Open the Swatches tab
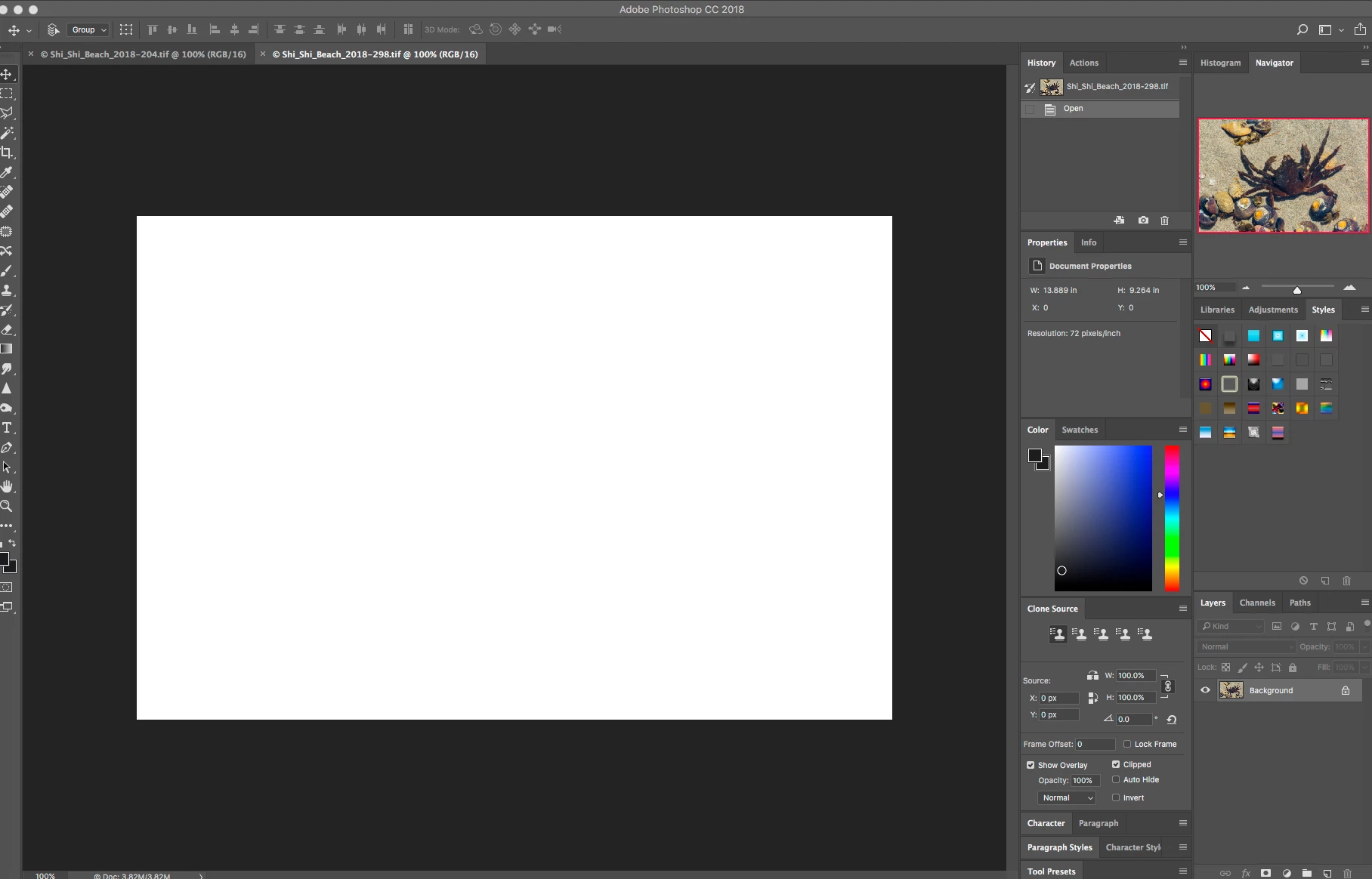Viewport: 1372px width, 879px height. tap(1080, 430)
